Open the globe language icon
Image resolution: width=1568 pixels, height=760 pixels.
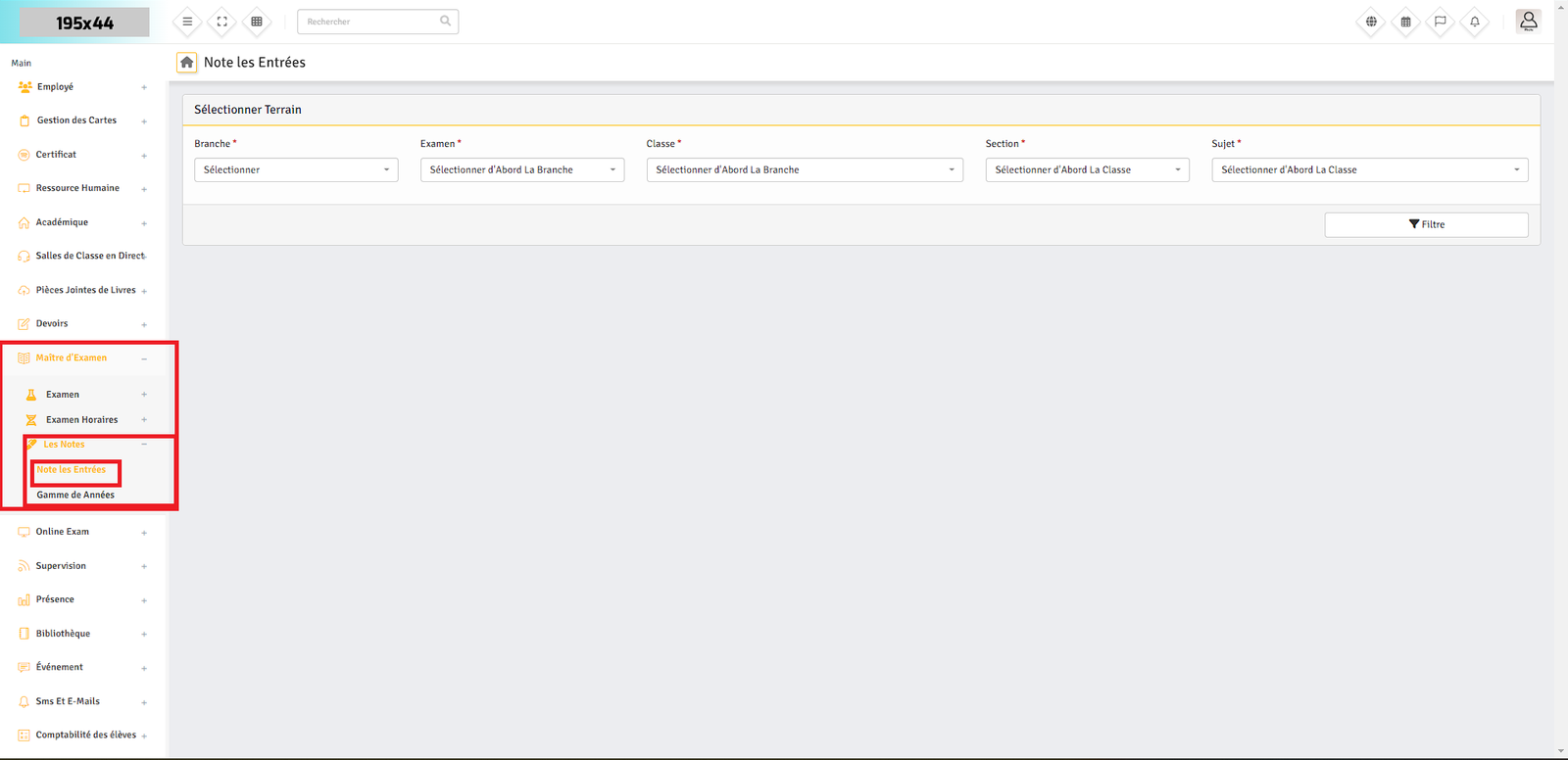(x=1371, y=22)
